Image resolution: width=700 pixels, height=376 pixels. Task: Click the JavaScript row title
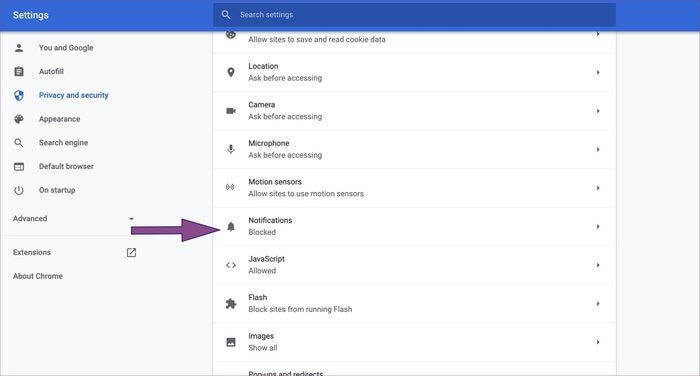[x=267, y=259]
